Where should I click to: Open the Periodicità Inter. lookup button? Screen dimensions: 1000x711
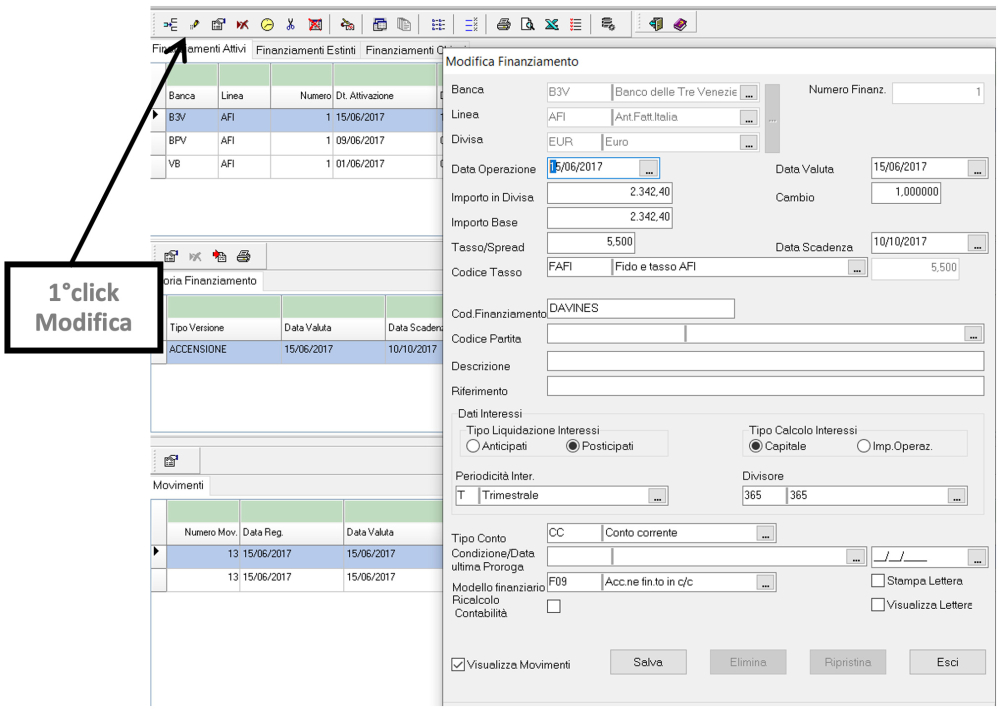point(656,496)
